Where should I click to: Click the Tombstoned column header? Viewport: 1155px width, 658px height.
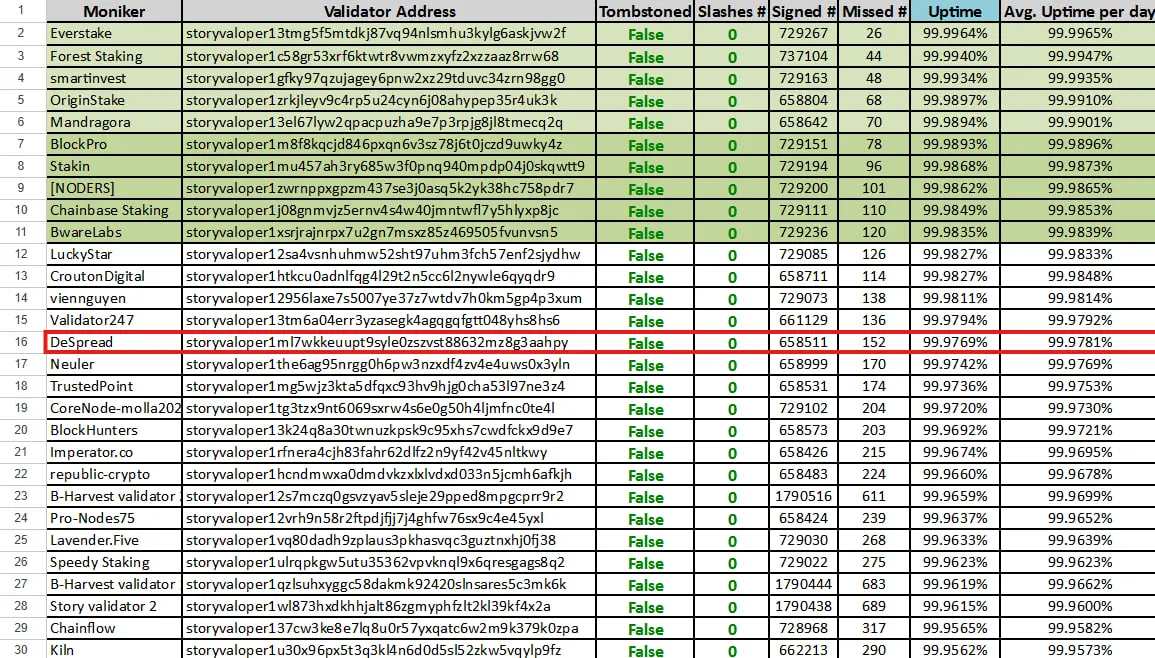[x=645, y=11]
